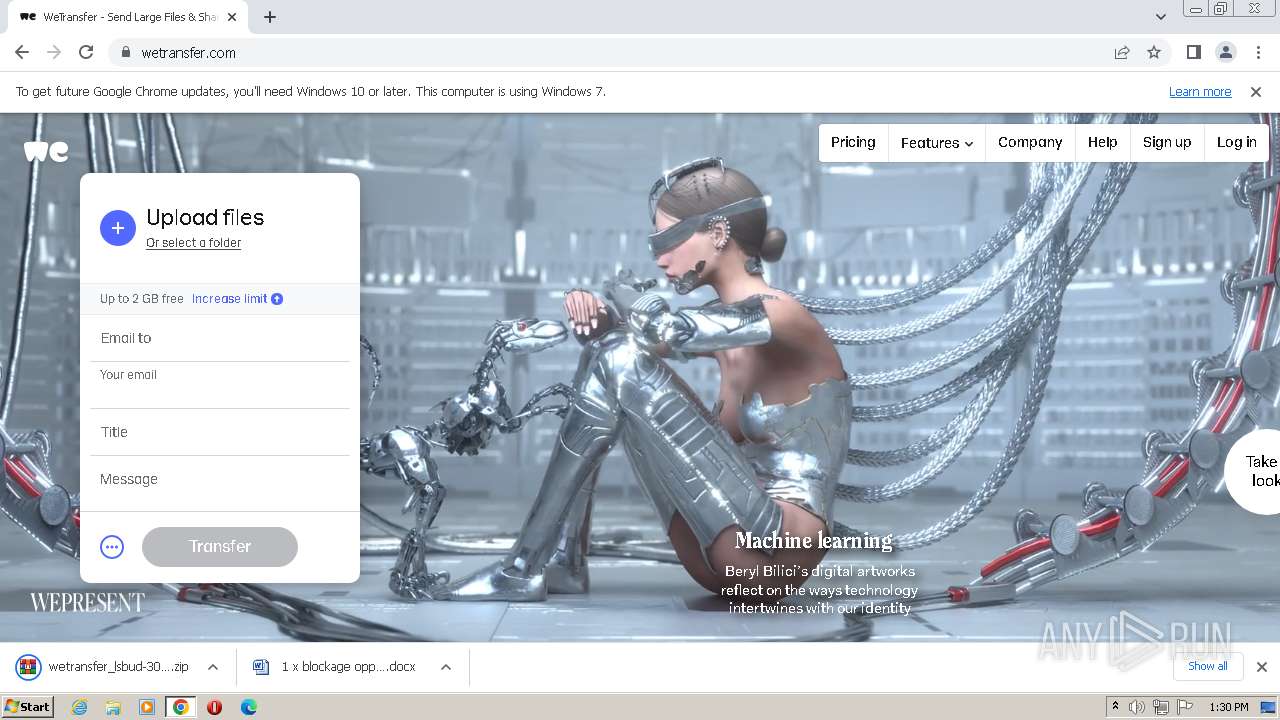Open Chrome profile avatar icon
This screenshot has width=1280, height=720.
click(x=1225, y=52)
